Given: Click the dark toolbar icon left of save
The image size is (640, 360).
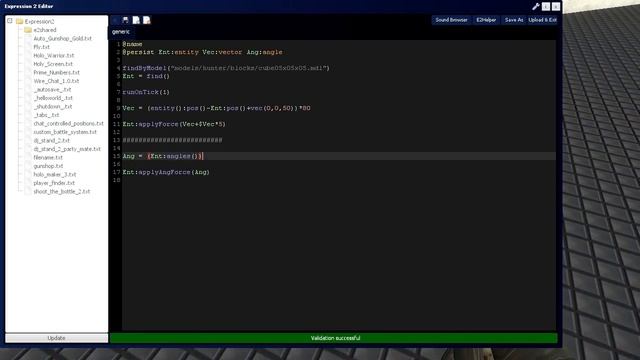Looking at the screenshot, I should [x=115, y=20].
